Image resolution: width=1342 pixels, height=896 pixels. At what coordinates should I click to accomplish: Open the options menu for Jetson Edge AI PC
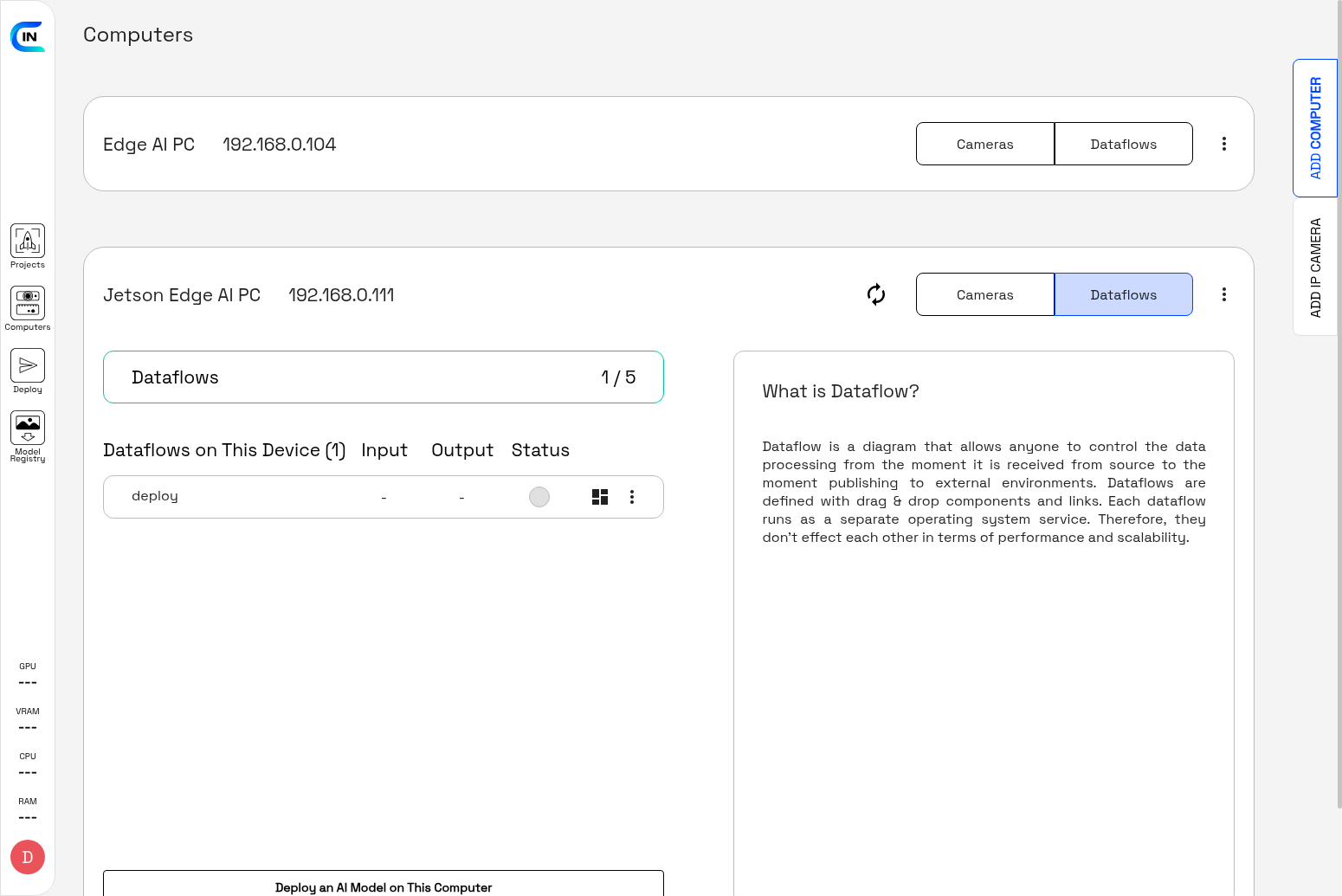tap(1224, 294)
